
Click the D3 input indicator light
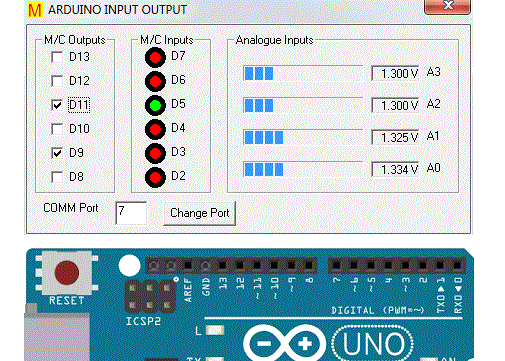pyautogui.click(x=155, y=153)
